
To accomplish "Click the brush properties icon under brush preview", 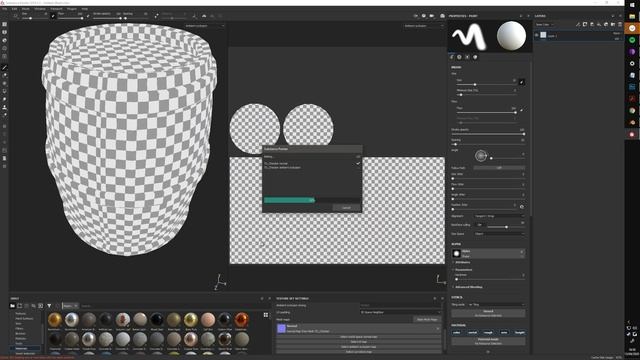I will [x=452, y=57].
